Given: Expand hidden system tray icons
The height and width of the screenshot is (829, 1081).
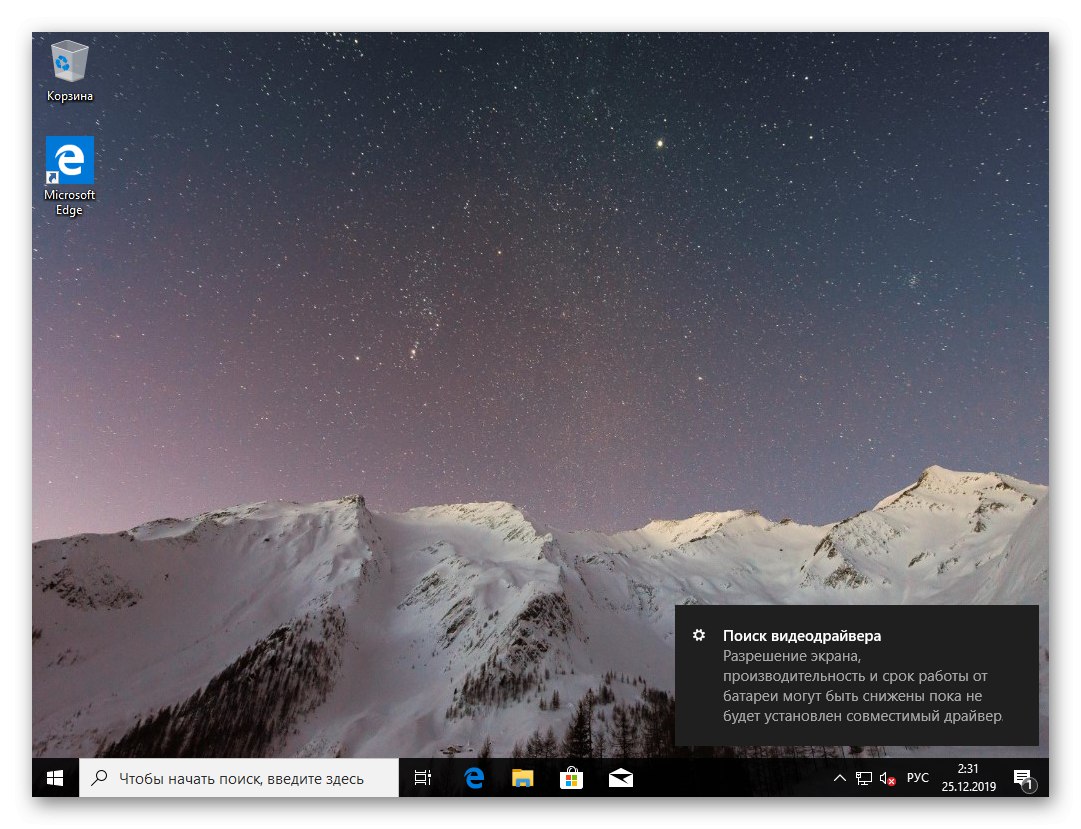Looking at the screenshot, I should point(840,778).
